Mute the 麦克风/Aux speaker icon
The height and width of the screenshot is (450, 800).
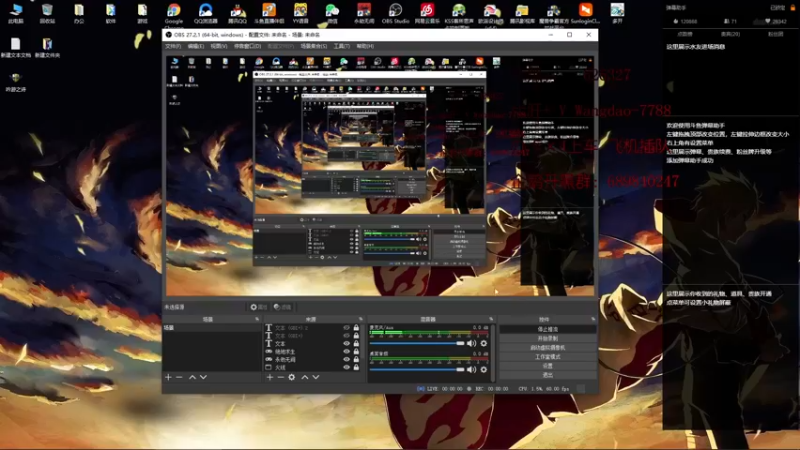click(472, 343)
